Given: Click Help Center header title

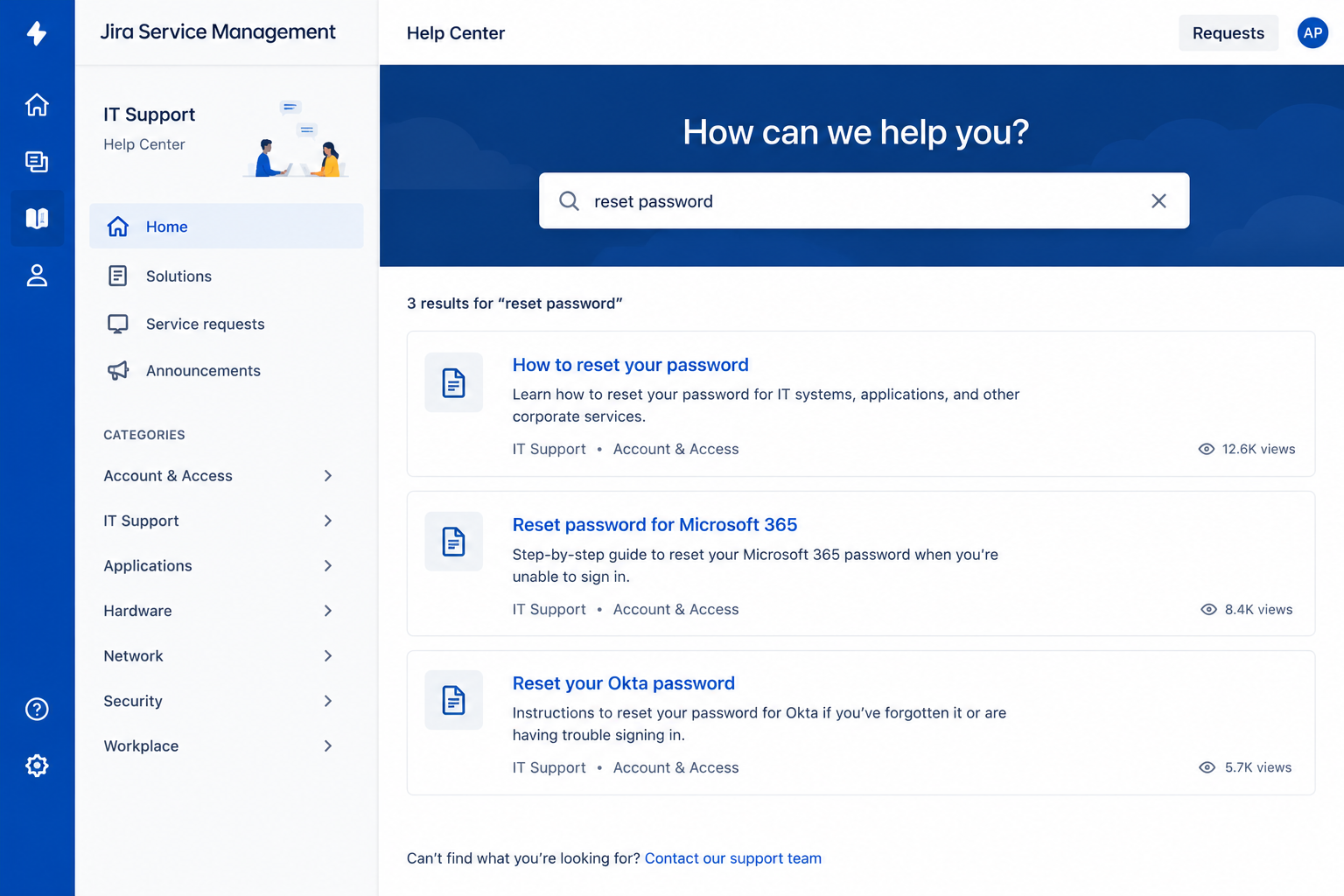Looking at the screenshot, I should pos(456,33).
